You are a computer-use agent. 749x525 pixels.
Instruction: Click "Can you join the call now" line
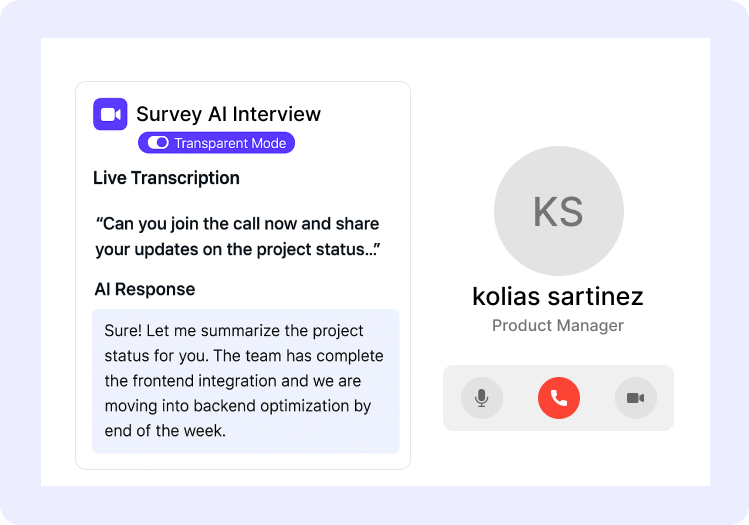[237, 223]
